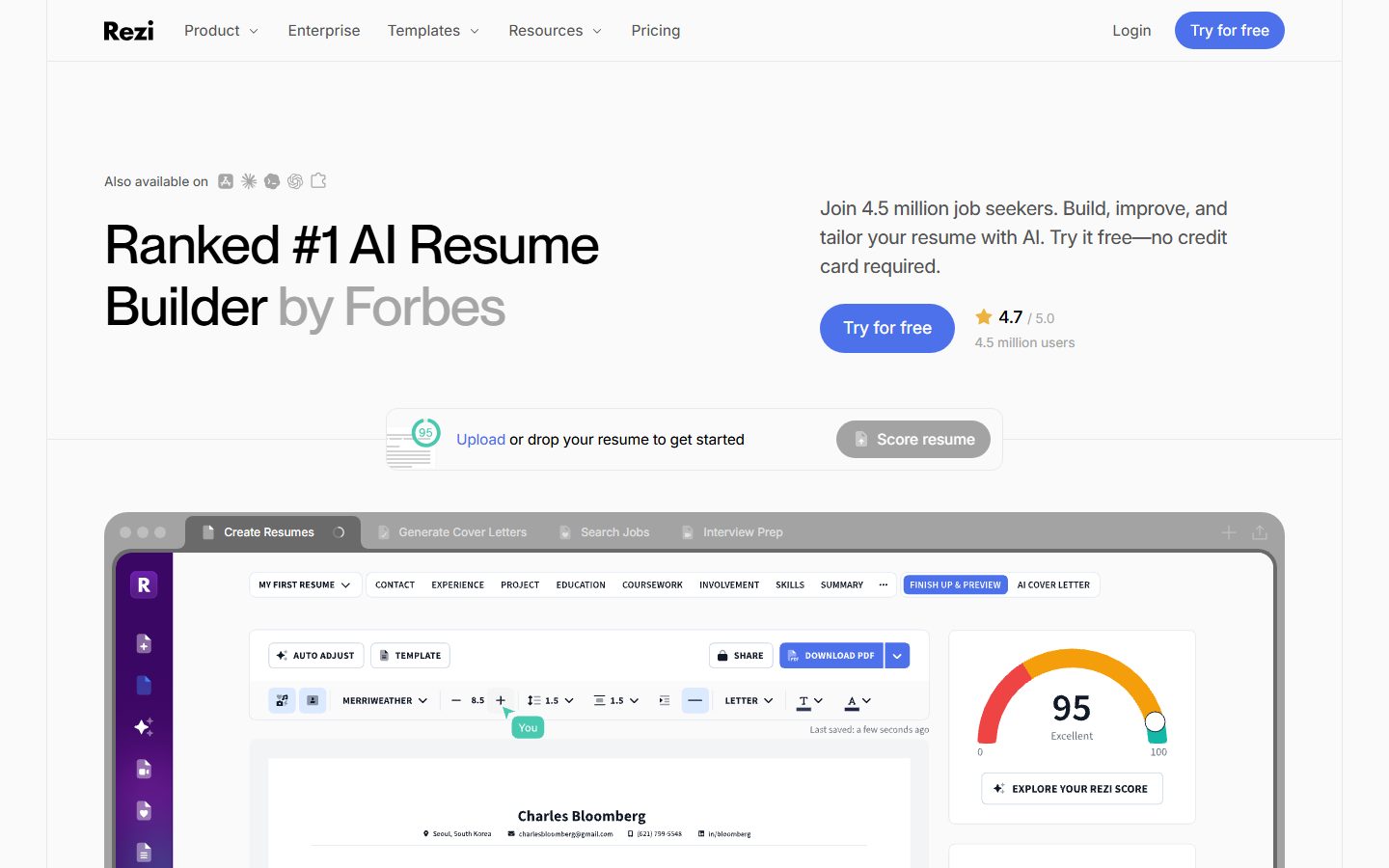Screen dimensions: 1389x868
Task: Open the line spacing 1.5 dropdown
Action: pos(551,701)
